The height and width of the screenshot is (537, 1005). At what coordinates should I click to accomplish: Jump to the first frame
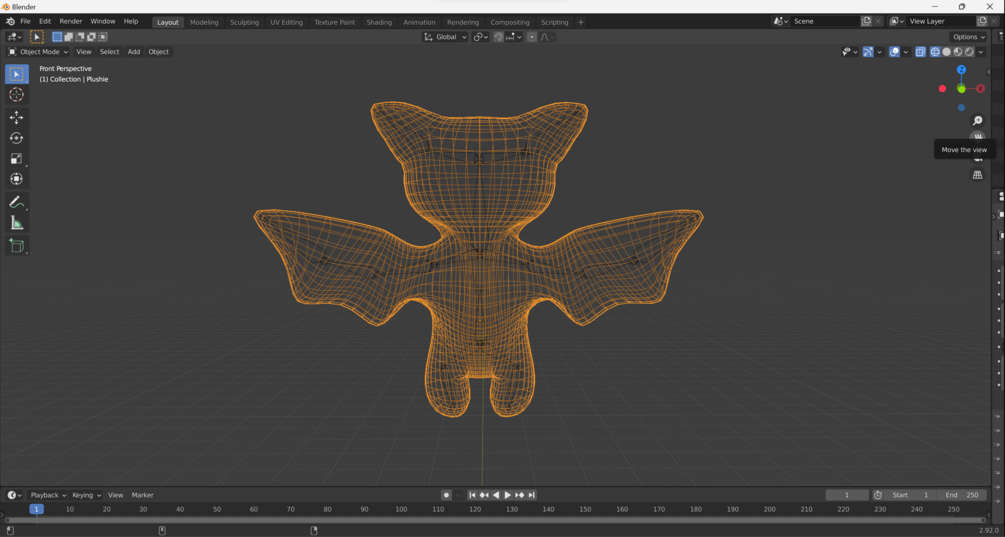[x=472, y=495]
